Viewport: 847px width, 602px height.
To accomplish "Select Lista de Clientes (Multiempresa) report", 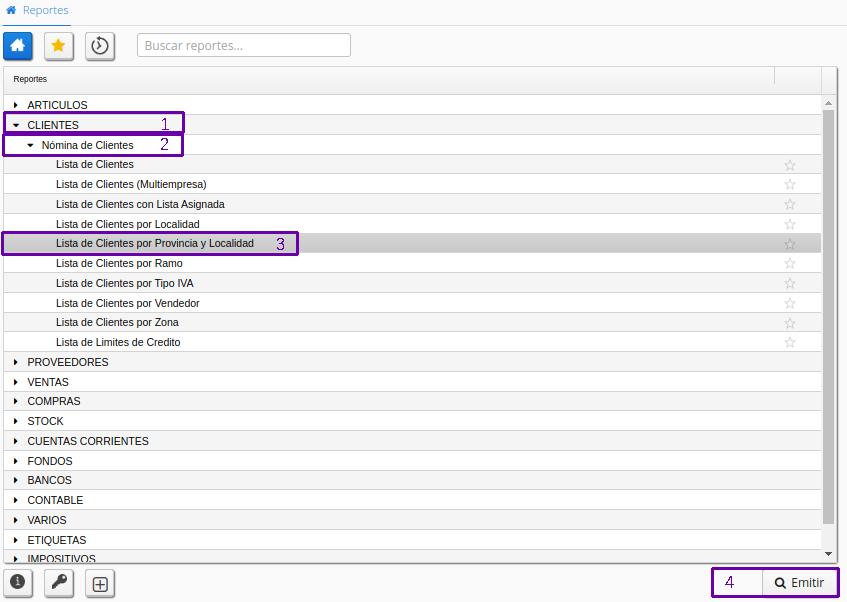I will point(412,184).
